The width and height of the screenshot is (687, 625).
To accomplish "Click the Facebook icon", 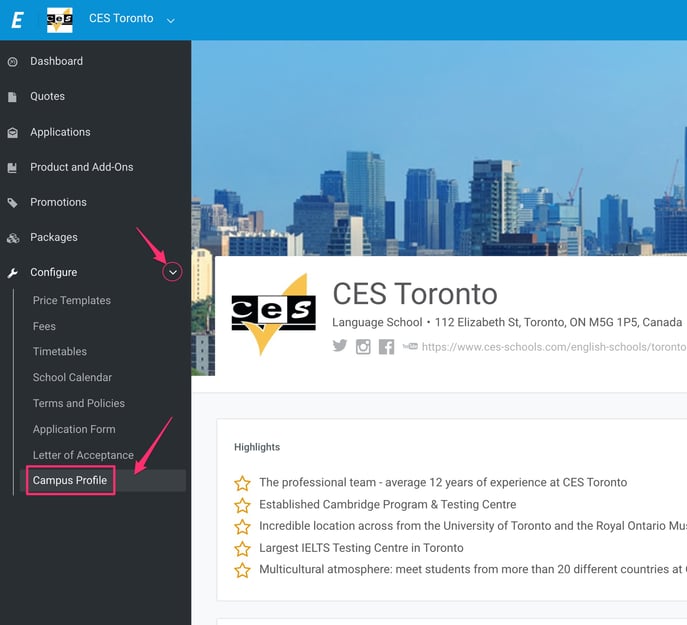I will 386,347.
